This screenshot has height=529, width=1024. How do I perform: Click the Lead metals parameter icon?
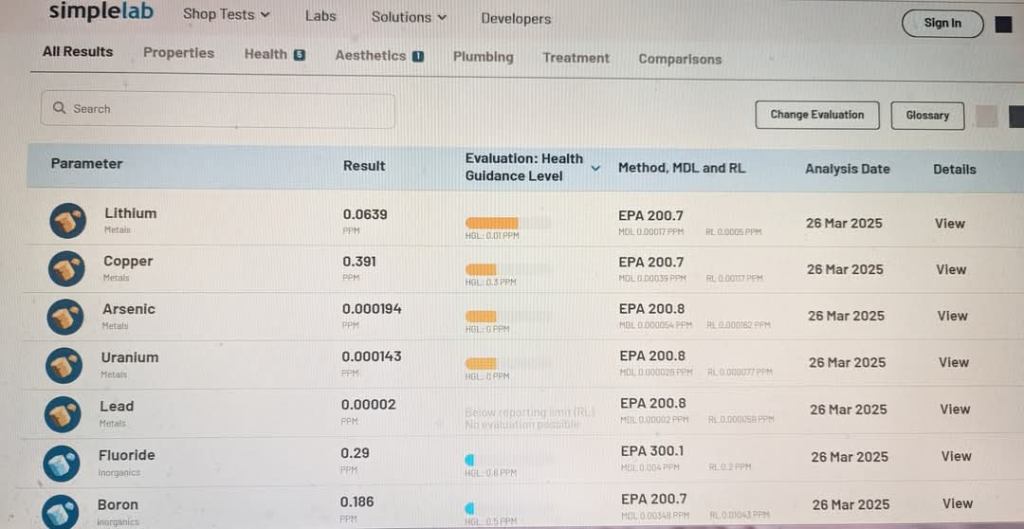click(64, 413)
